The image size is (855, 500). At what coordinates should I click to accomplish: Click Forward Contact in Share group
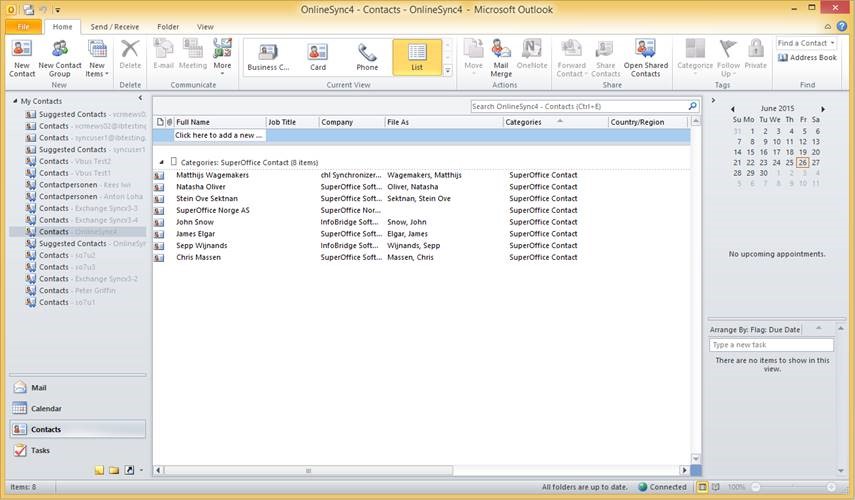[x=571, y=58]
